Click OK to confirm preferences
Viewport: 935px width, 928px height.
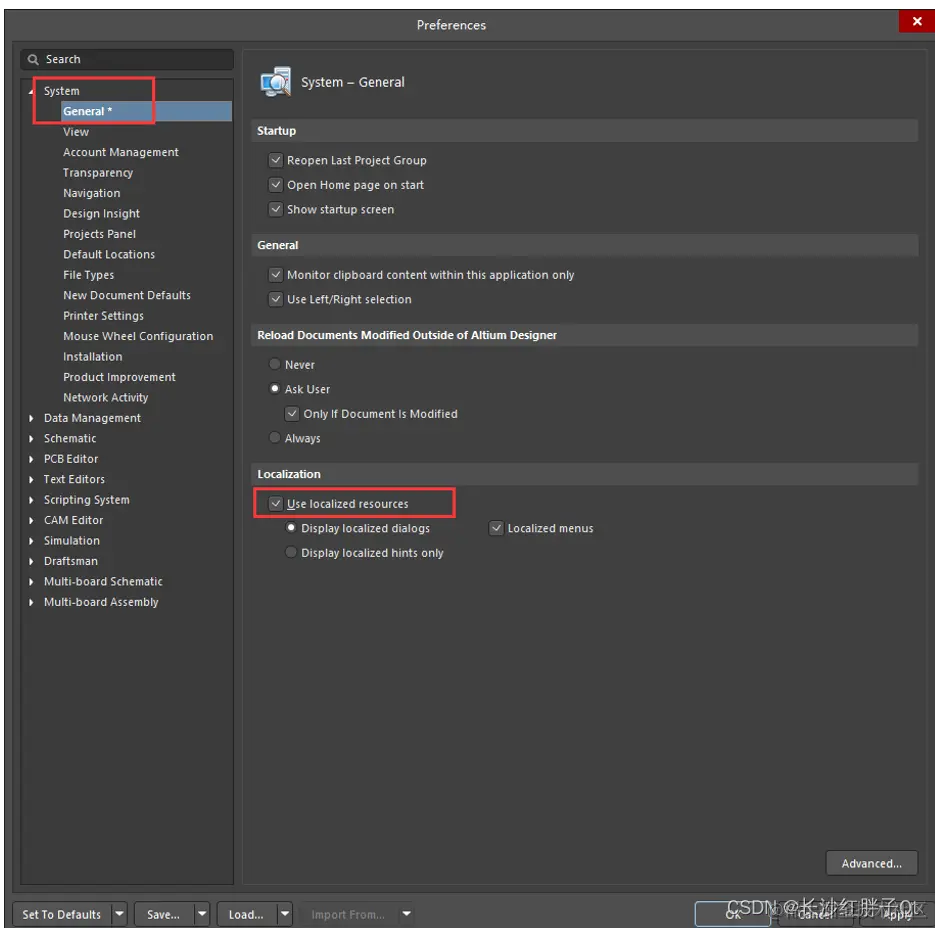733,914
